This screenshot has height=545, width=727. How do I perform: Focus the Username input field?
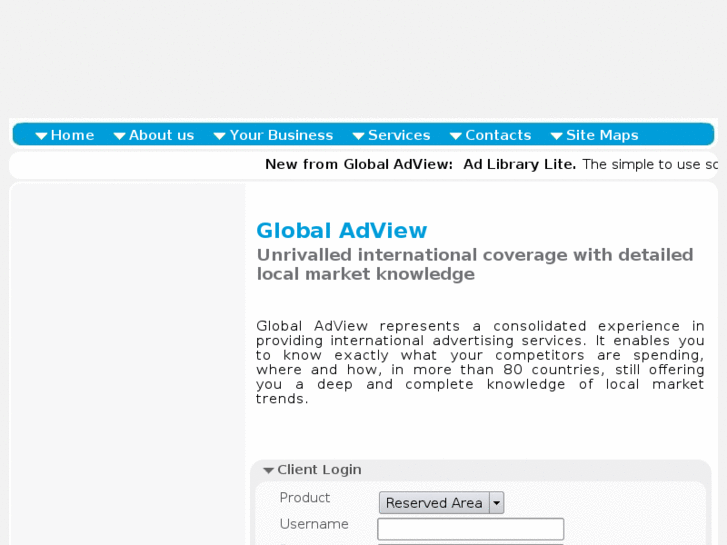(x=471, y=529)
